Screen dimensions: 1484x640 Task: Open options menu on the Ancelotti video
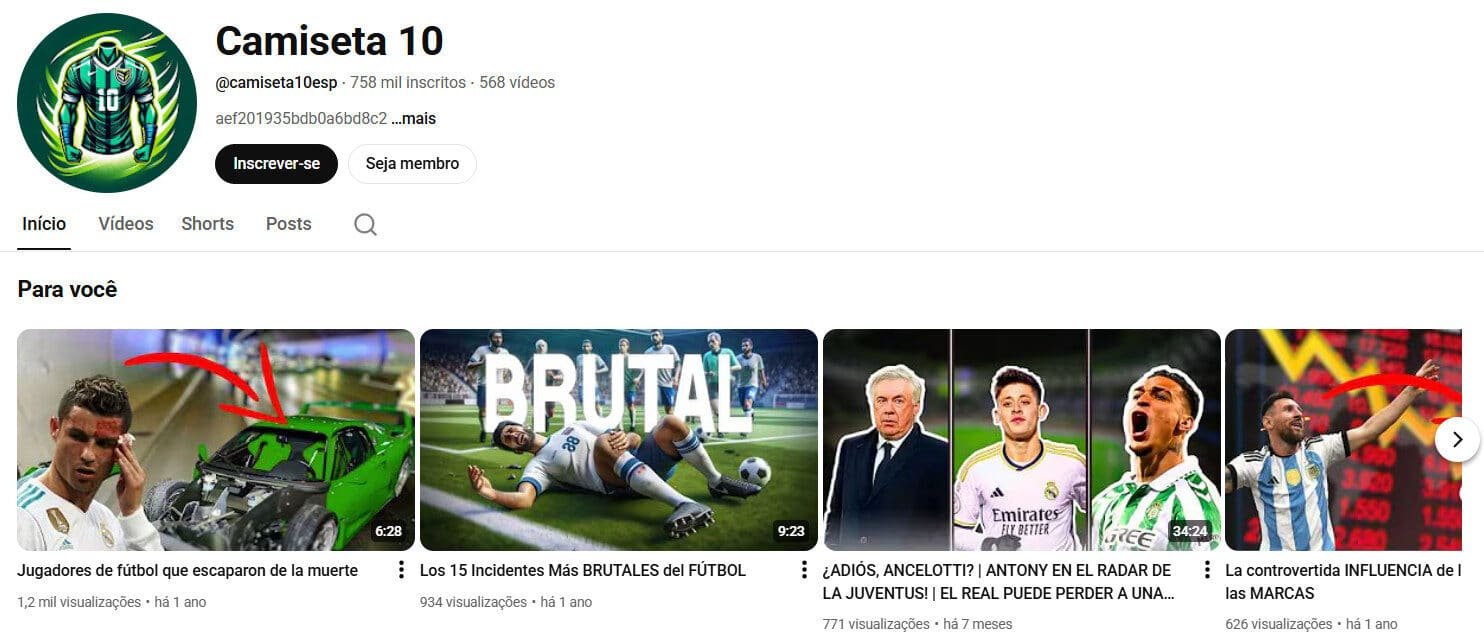[x=1208, y=570]
